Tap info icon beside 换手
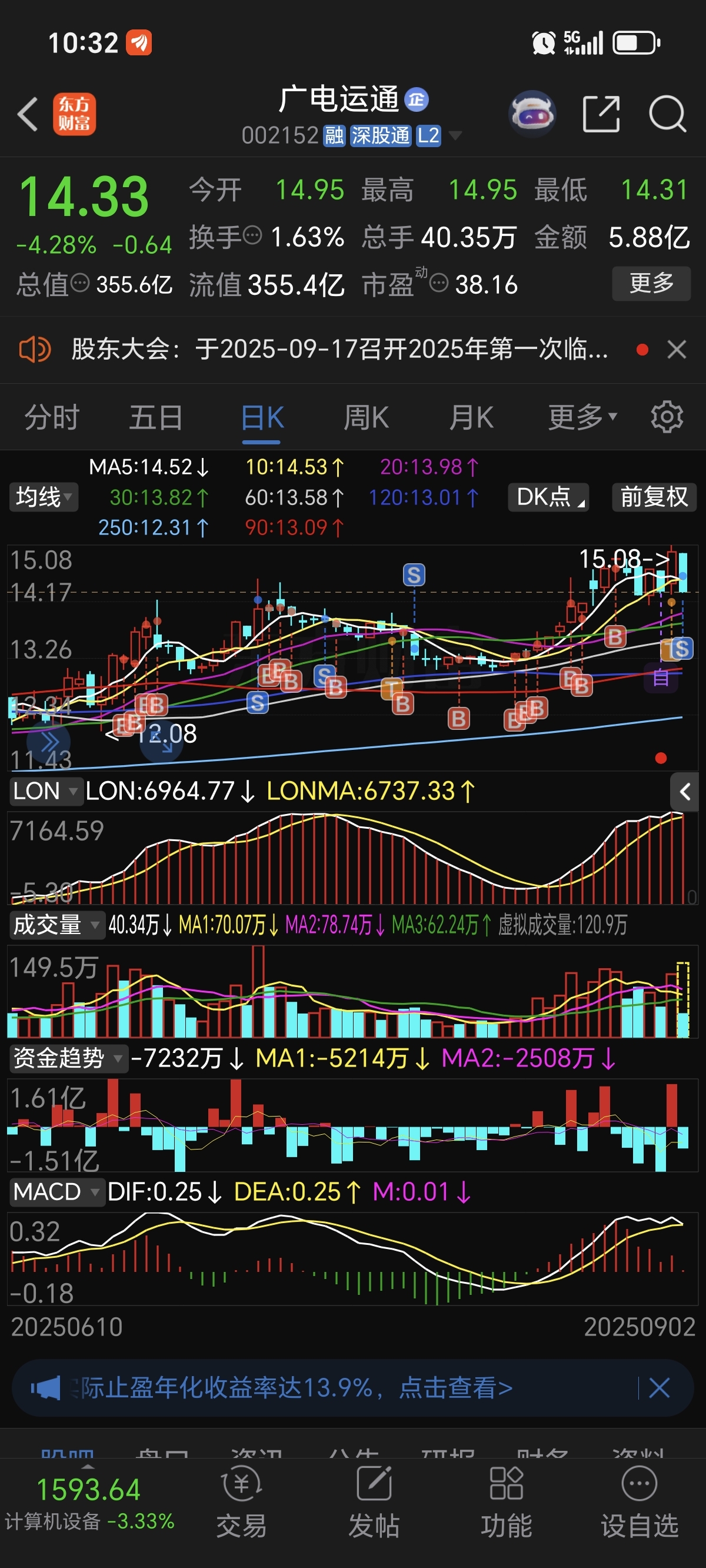Image resolution: width=706 pixels, height=1568 pixels. tap(252, 235)
